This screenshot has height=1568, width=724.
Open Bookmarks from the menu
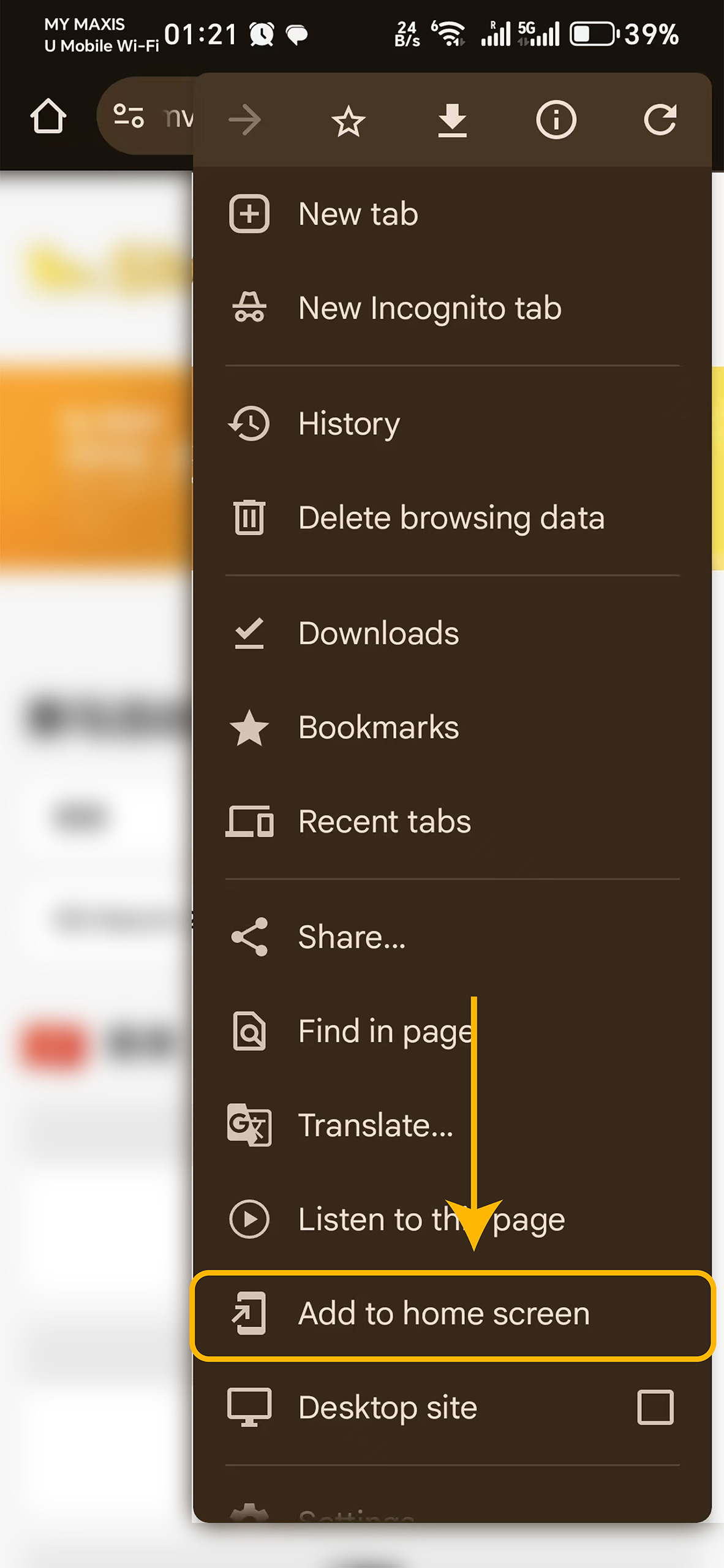point(378,728)
